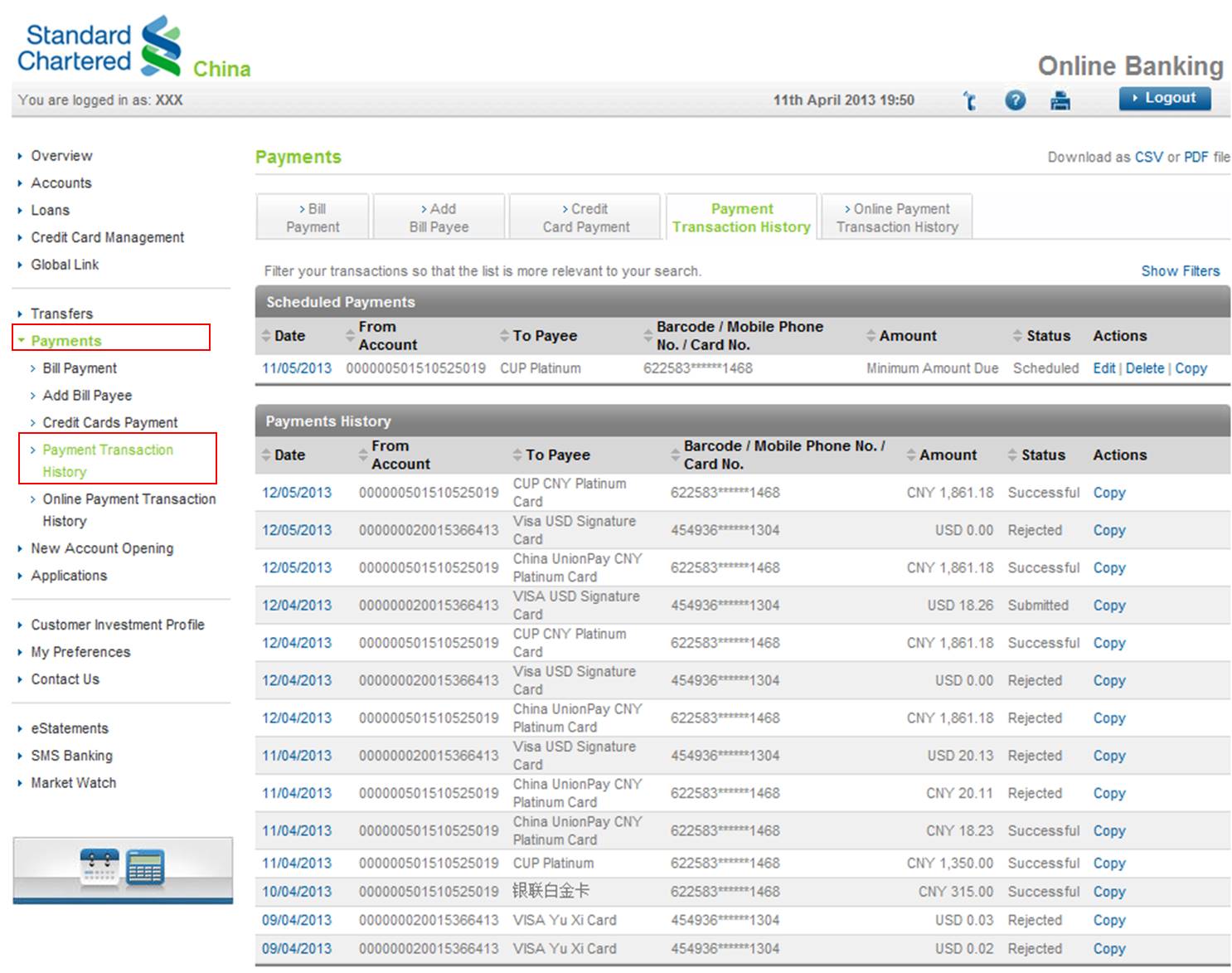Open Credit Card Management menu
This screenshot has height=973, width=1232.
coord(108,238)
